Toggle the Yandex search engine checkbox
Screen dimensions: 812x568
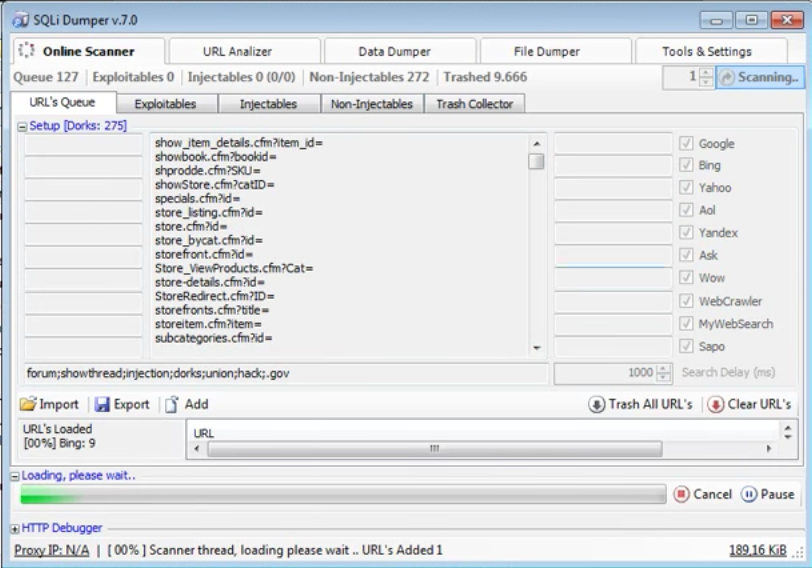pos(686,232)
